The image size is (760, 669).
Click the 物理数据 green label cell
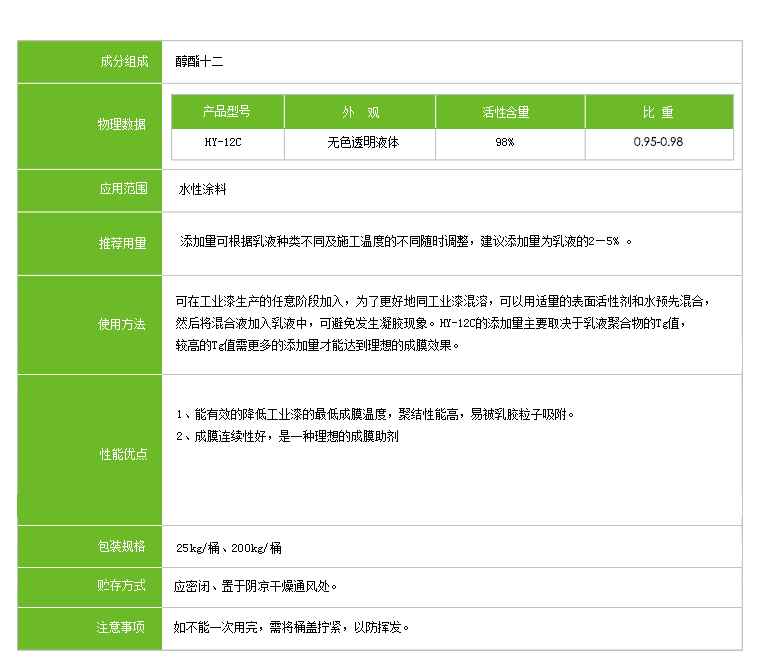click(122, 125)
